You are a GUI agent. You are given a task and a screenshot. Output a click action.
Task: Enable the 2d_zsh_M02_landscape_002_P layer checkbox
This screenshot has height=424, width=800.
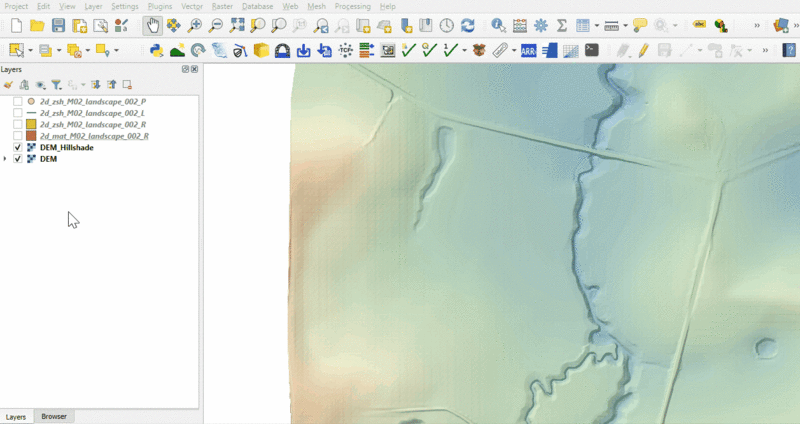point(18,102)
